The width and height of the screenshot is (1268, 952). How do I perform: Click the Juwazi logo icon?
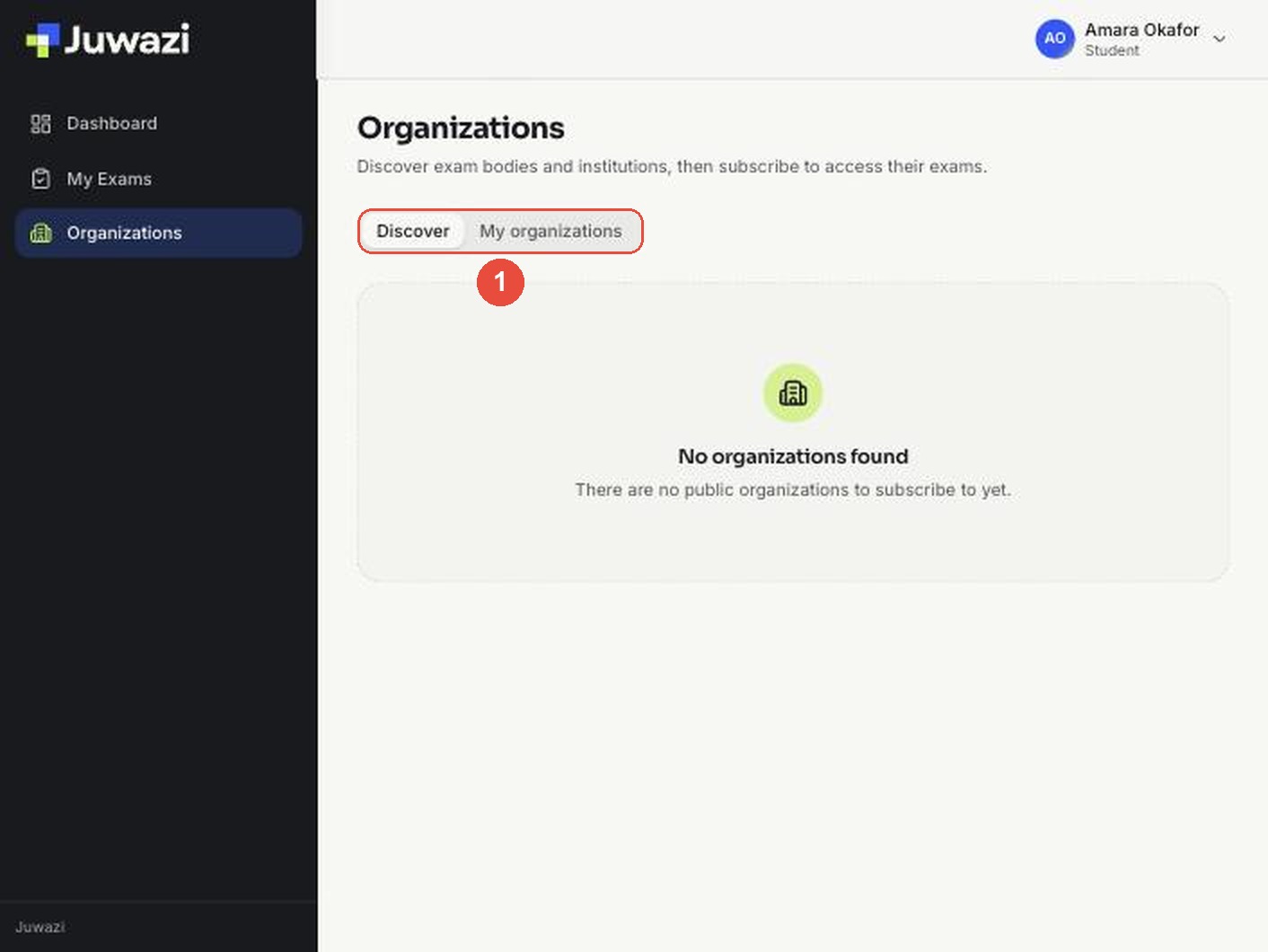pos(42,40)
